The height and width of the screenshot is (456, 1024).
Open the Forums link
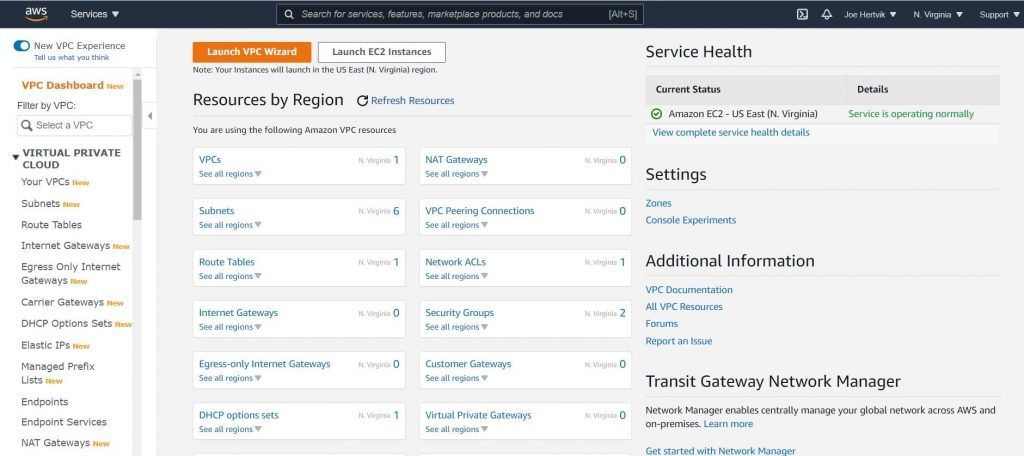click(662, 323)
